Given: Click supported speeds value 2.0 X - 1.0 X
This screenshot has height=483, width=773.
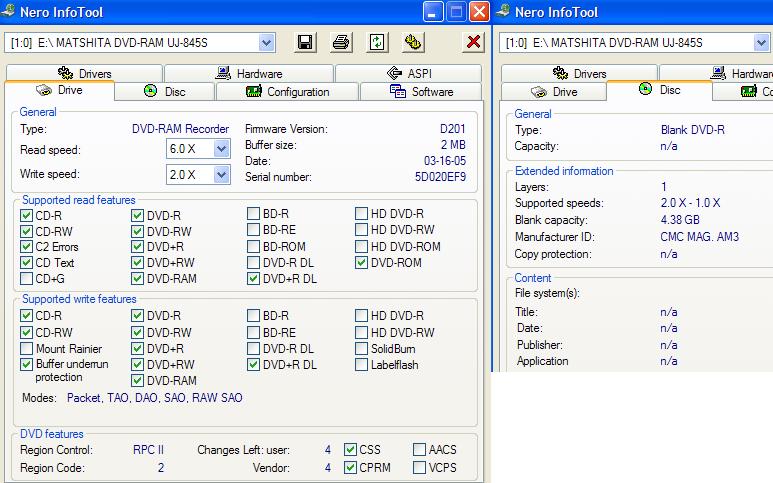Looking at the screenshot, I should tap(690, 203).
